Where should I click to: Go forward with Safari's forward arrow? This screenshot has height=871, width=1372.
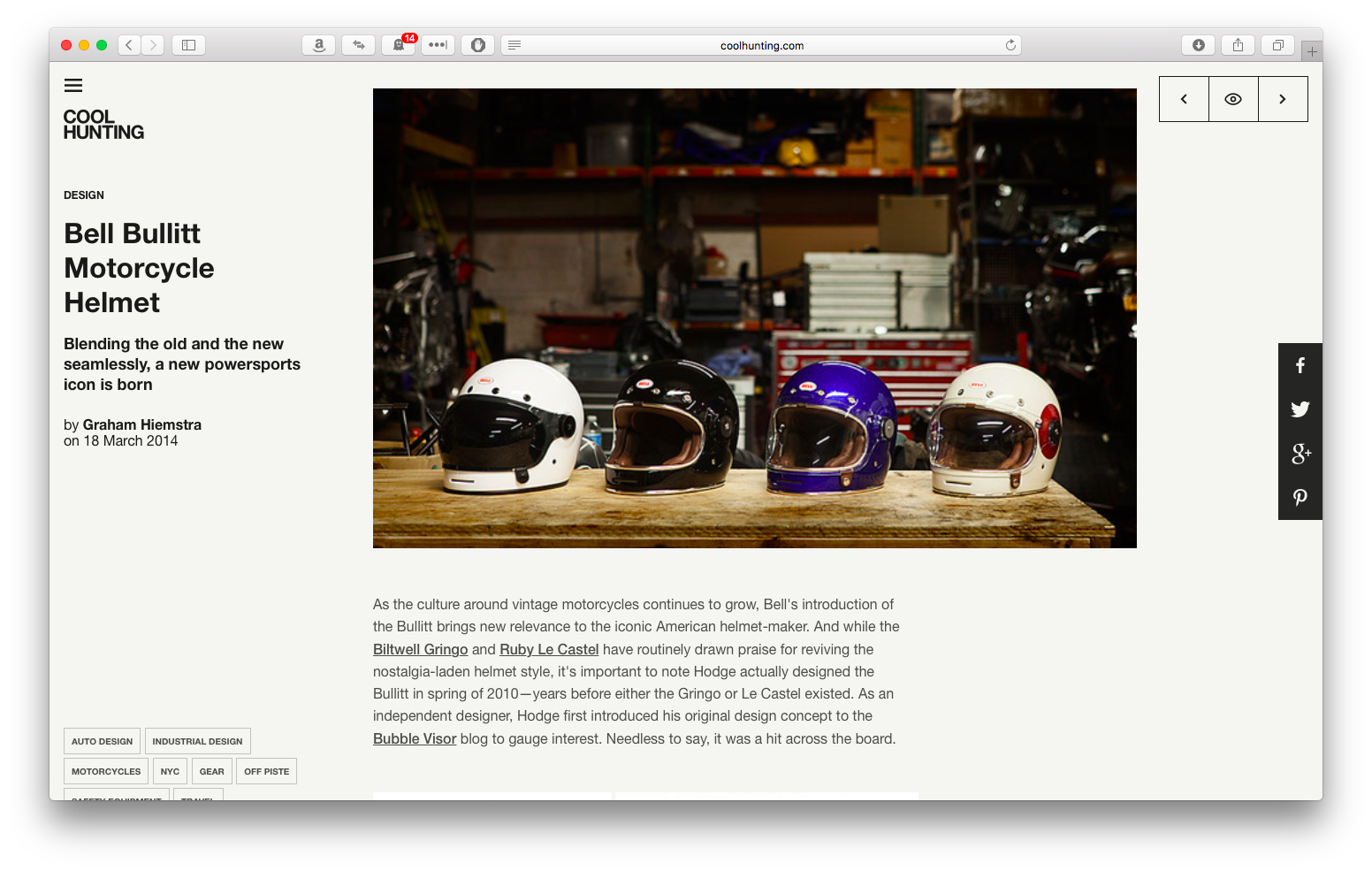pos(153,45)
